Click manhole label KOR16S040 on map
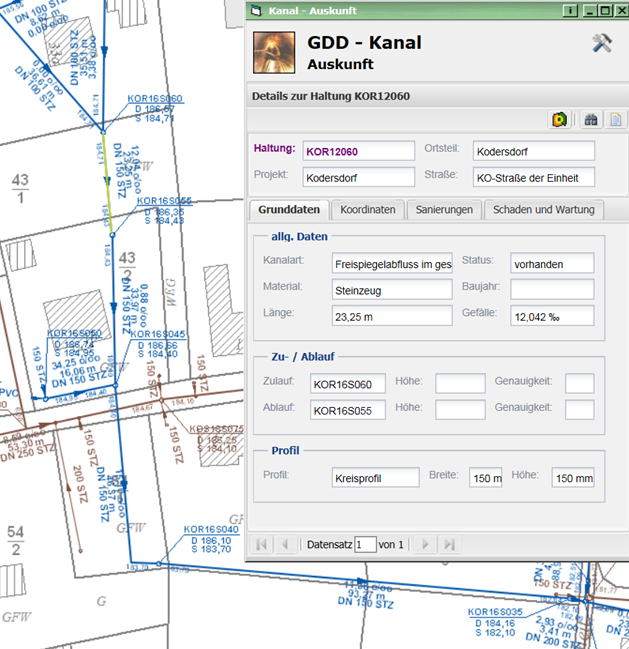 point(211,529)
